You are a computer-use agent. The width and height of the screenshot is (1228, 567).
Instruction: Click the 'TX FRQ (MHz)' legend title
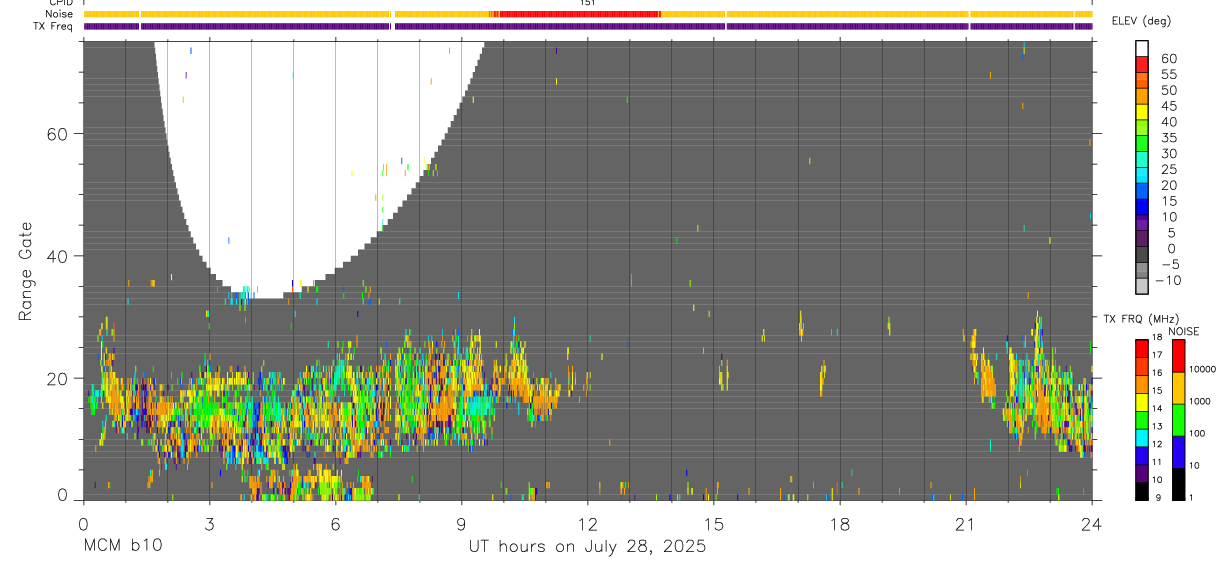click(1141, 319)
